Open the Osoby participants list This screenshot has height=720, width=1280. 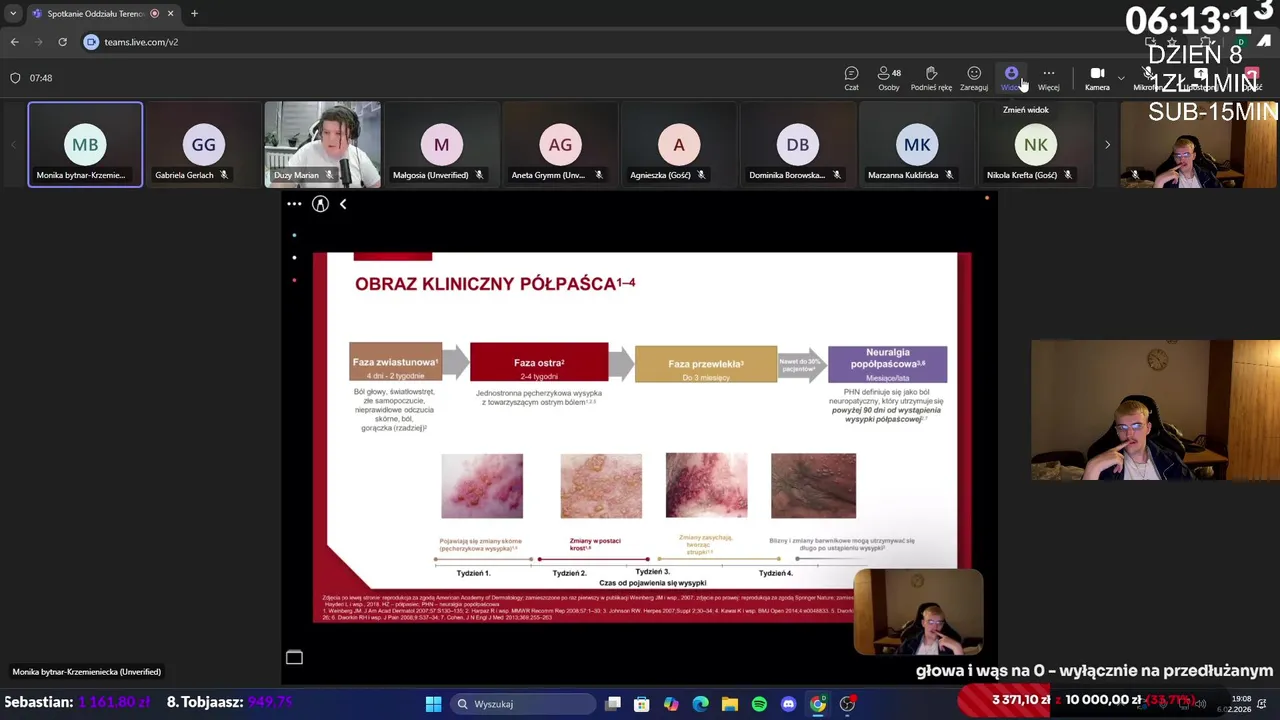pyautogui.click(x=889, y=78)
